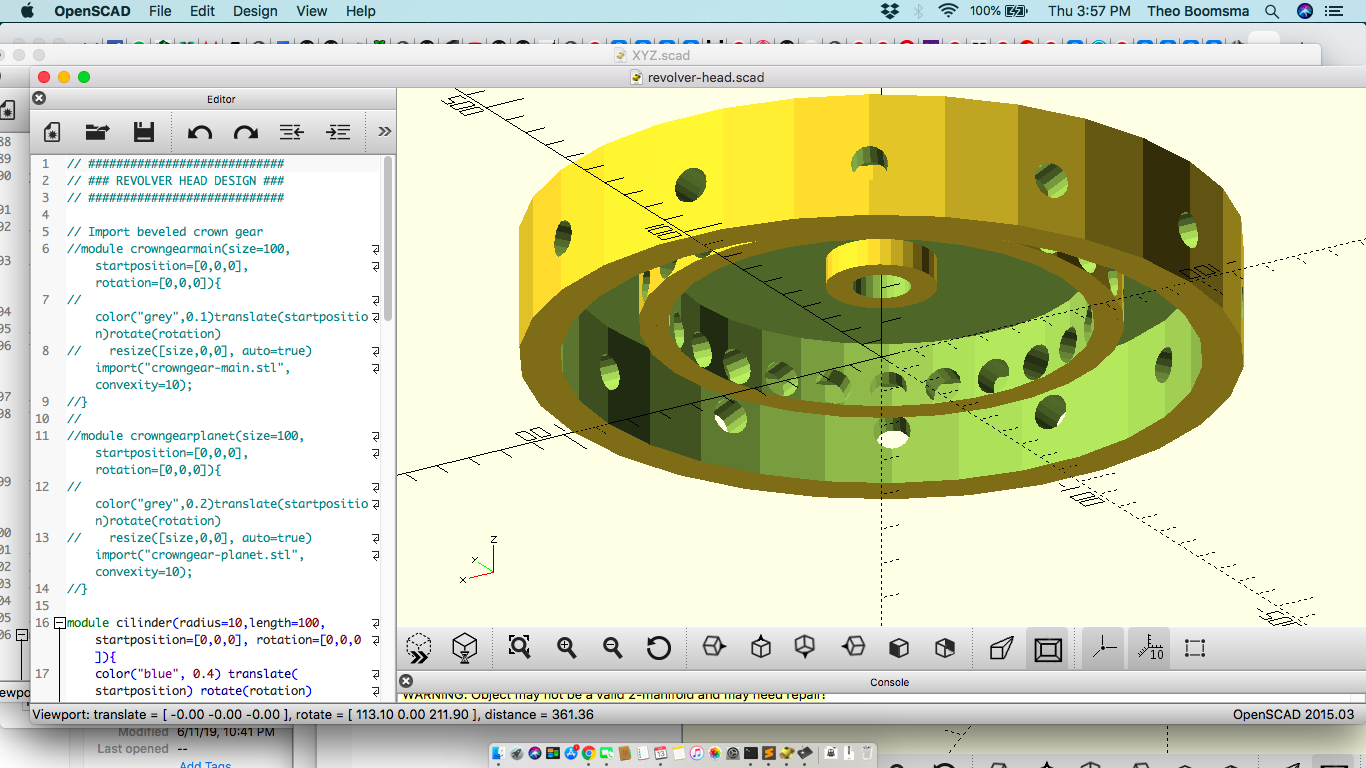Select the Zoom Out magnifier icon
Viewport: 1366px width, 768px height.
click(611, 647)
